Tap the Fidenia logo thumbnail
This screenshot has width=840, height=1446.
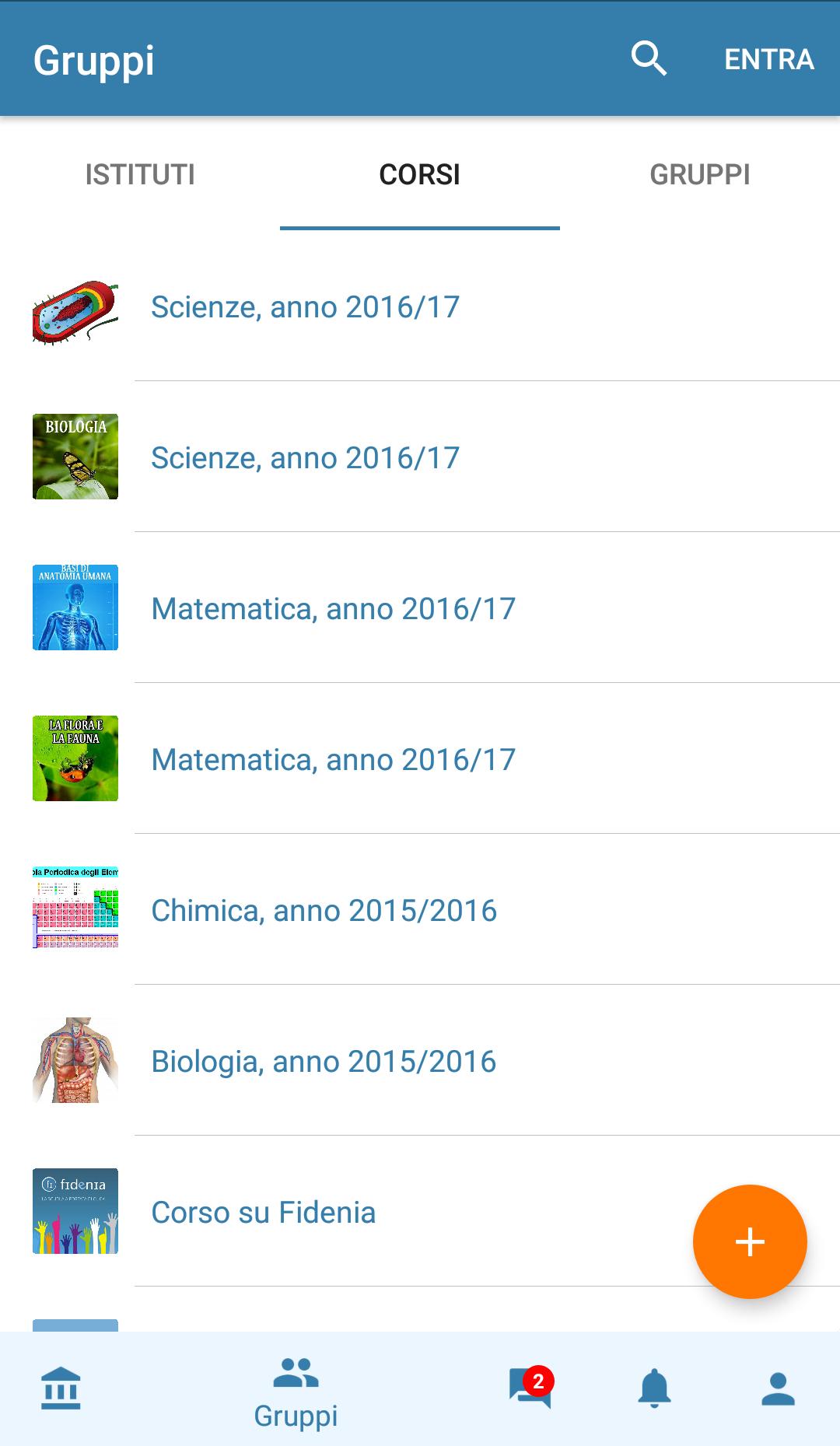pos(75,1211)
